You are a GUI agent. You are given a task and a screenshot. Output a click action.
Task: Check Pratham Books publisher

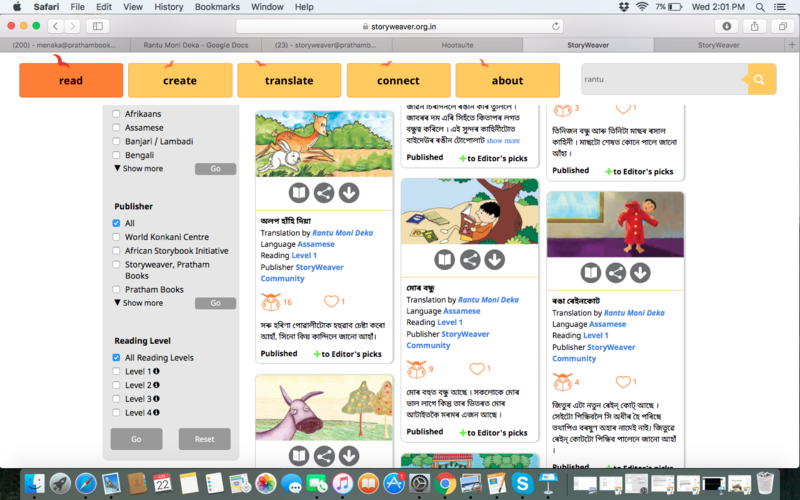tap(116, 289)
